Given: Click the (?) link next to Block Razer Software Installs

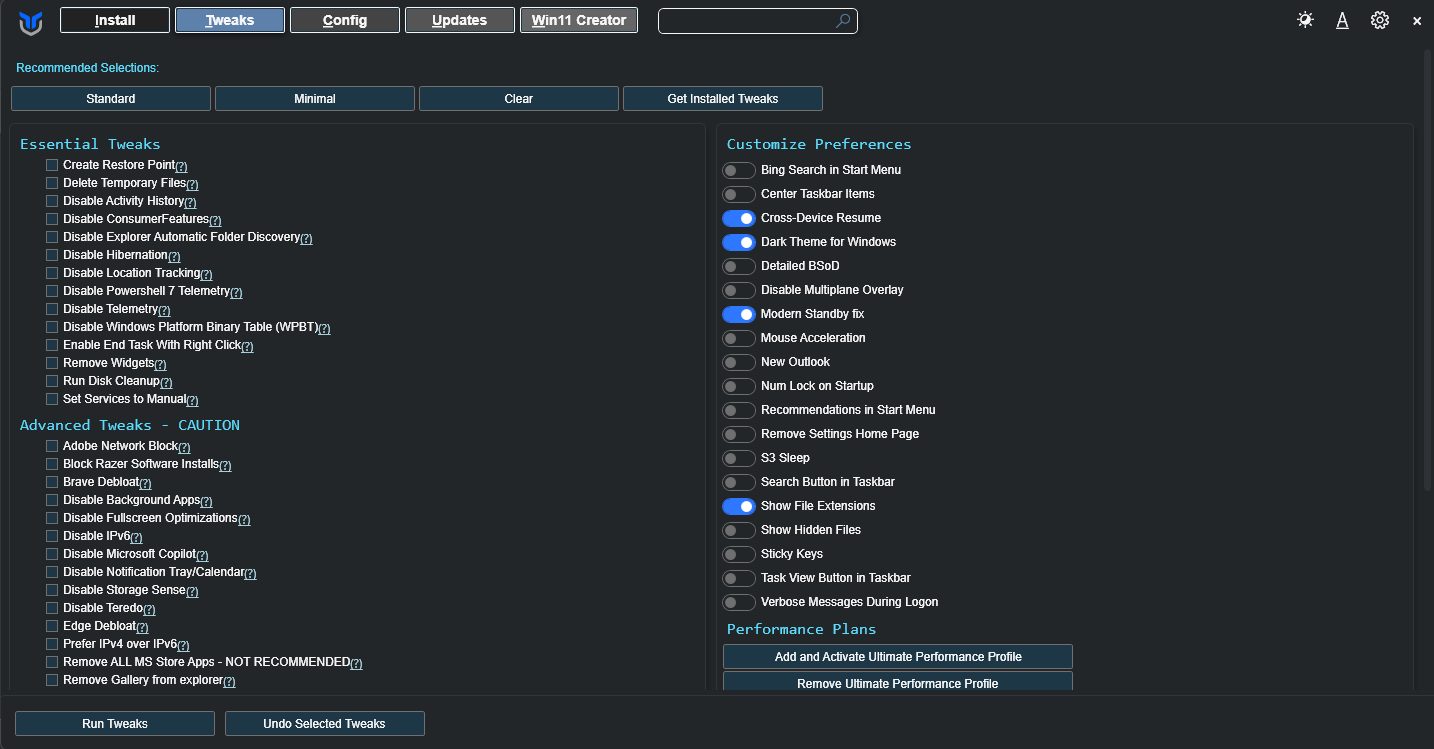Looking at the screenshot, I should pos(226,465).
